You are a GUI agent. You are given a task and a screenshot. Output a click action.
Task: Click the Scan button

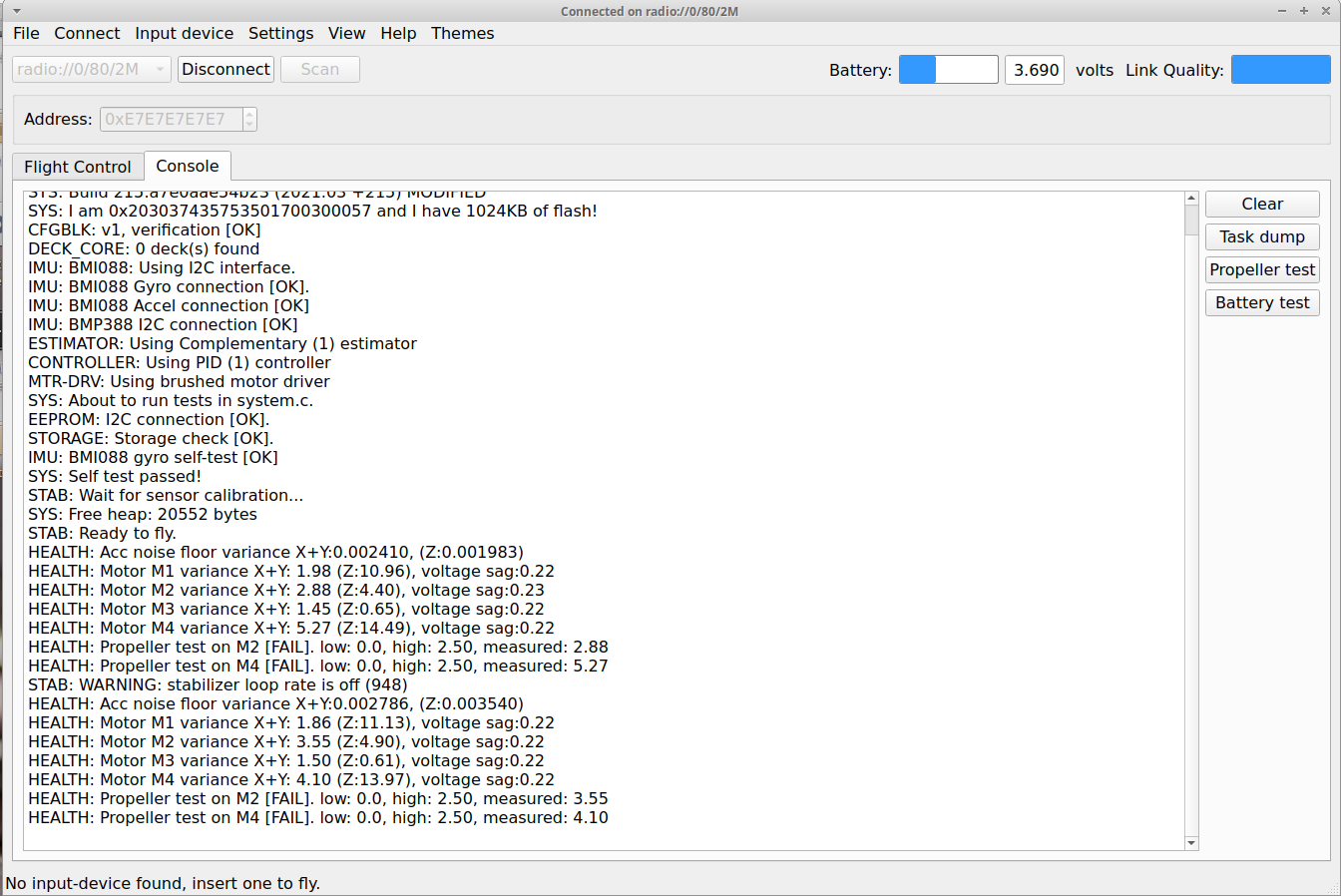click(319, 69)
